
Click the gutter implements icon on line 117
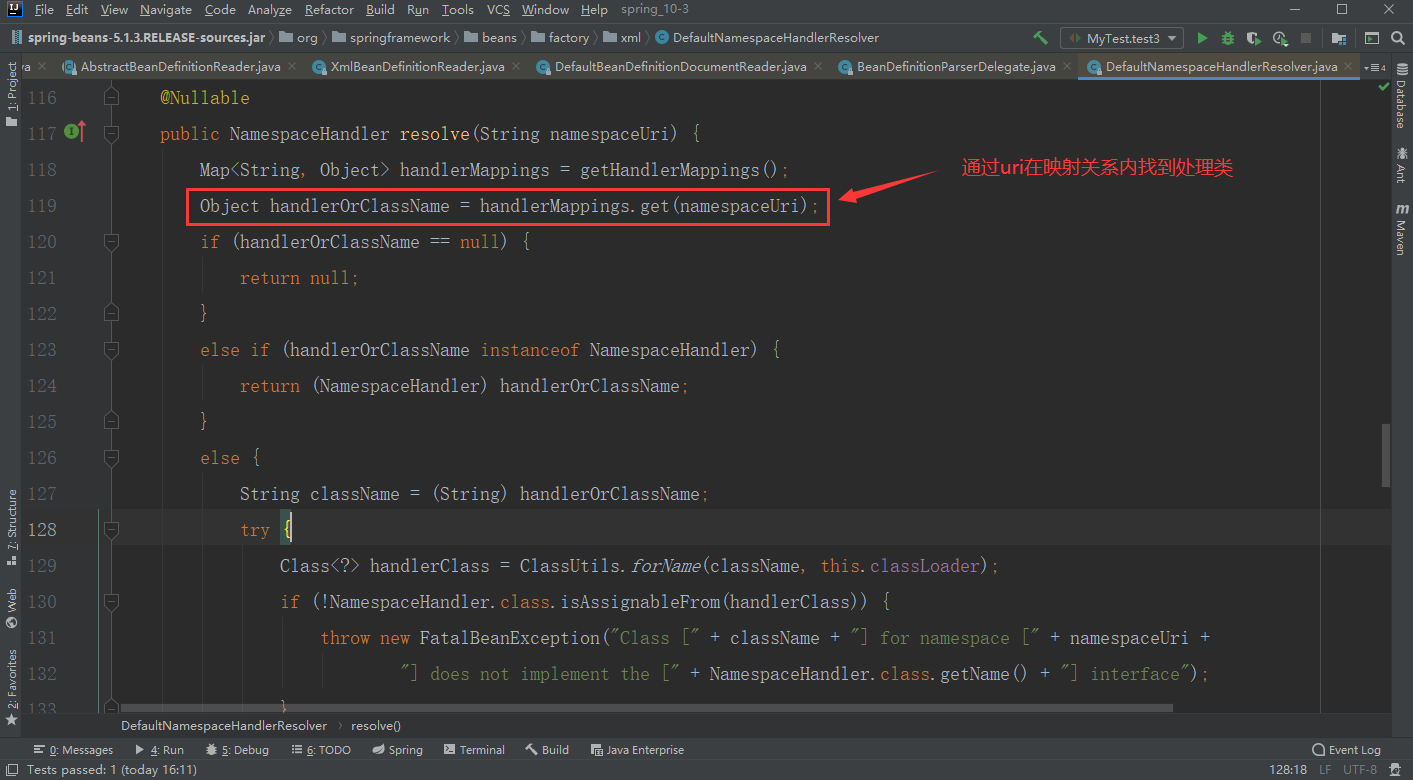coord(75,131)
